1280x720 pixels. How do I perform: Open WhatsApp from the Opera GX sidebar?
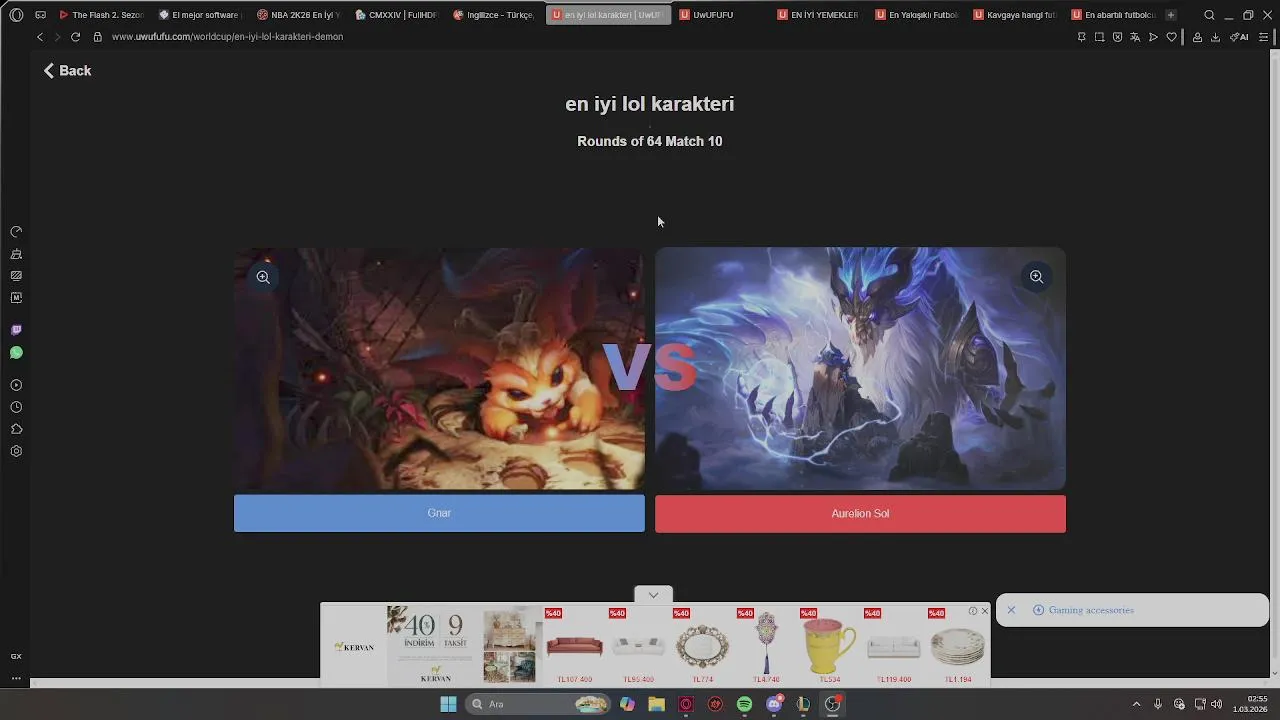16,353
